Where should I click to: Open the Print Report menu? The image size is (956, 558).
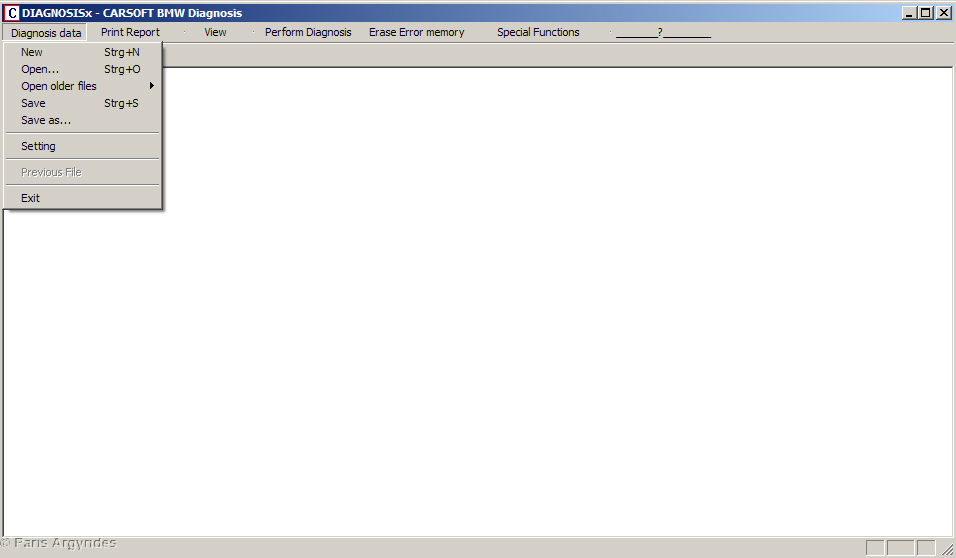coord(130,32)
